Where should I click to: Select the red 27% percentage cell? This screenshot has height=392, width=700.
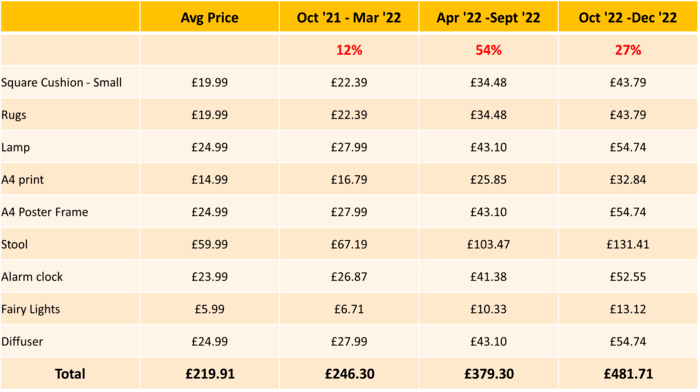pos(628,50)
